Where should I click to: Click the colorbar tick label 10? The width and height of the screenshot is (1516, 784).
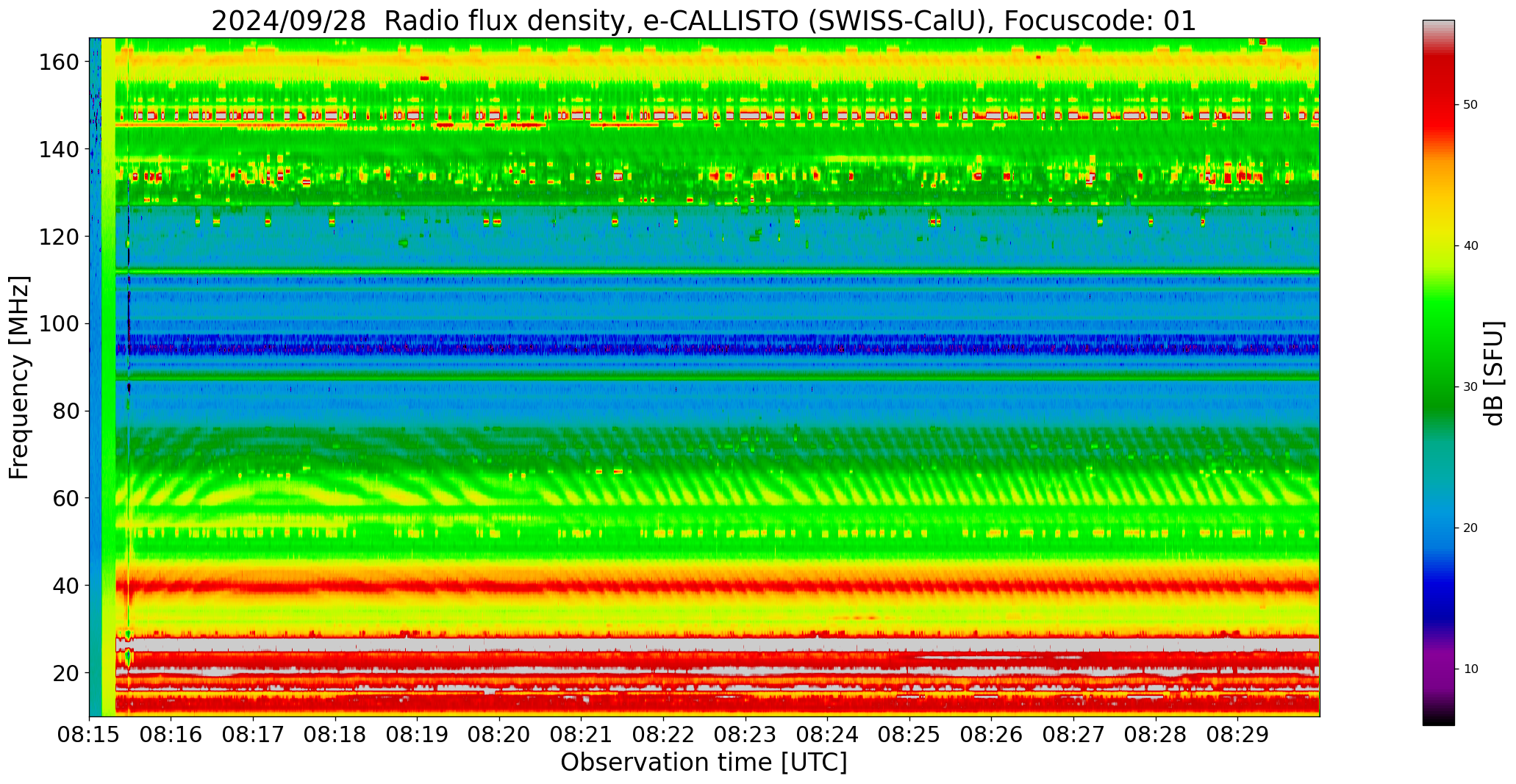(x=1470, y=669)
